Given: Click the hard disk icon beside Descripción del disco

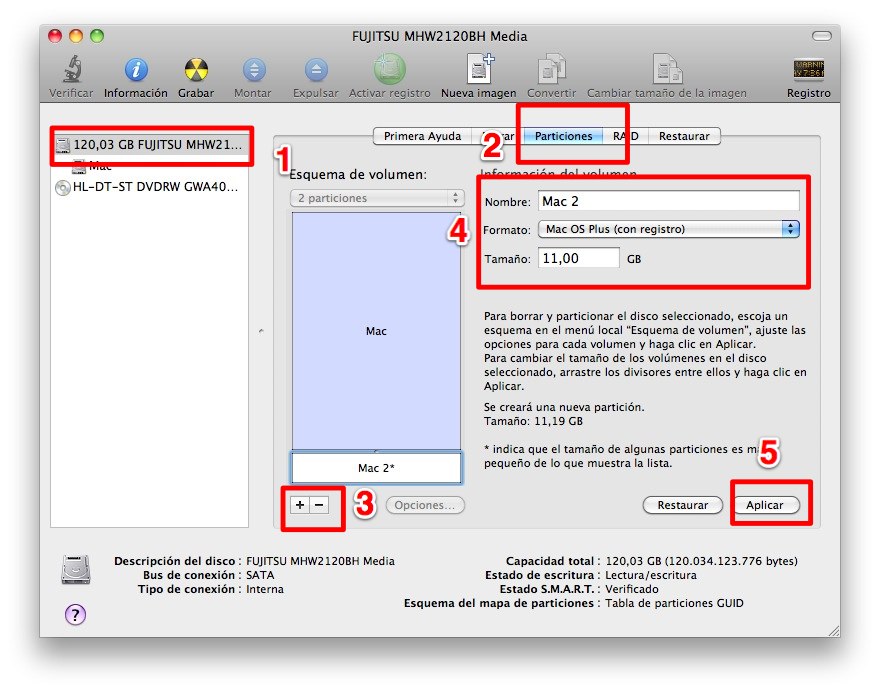Looking at the screenshot, I should click(x=76, y=570).
